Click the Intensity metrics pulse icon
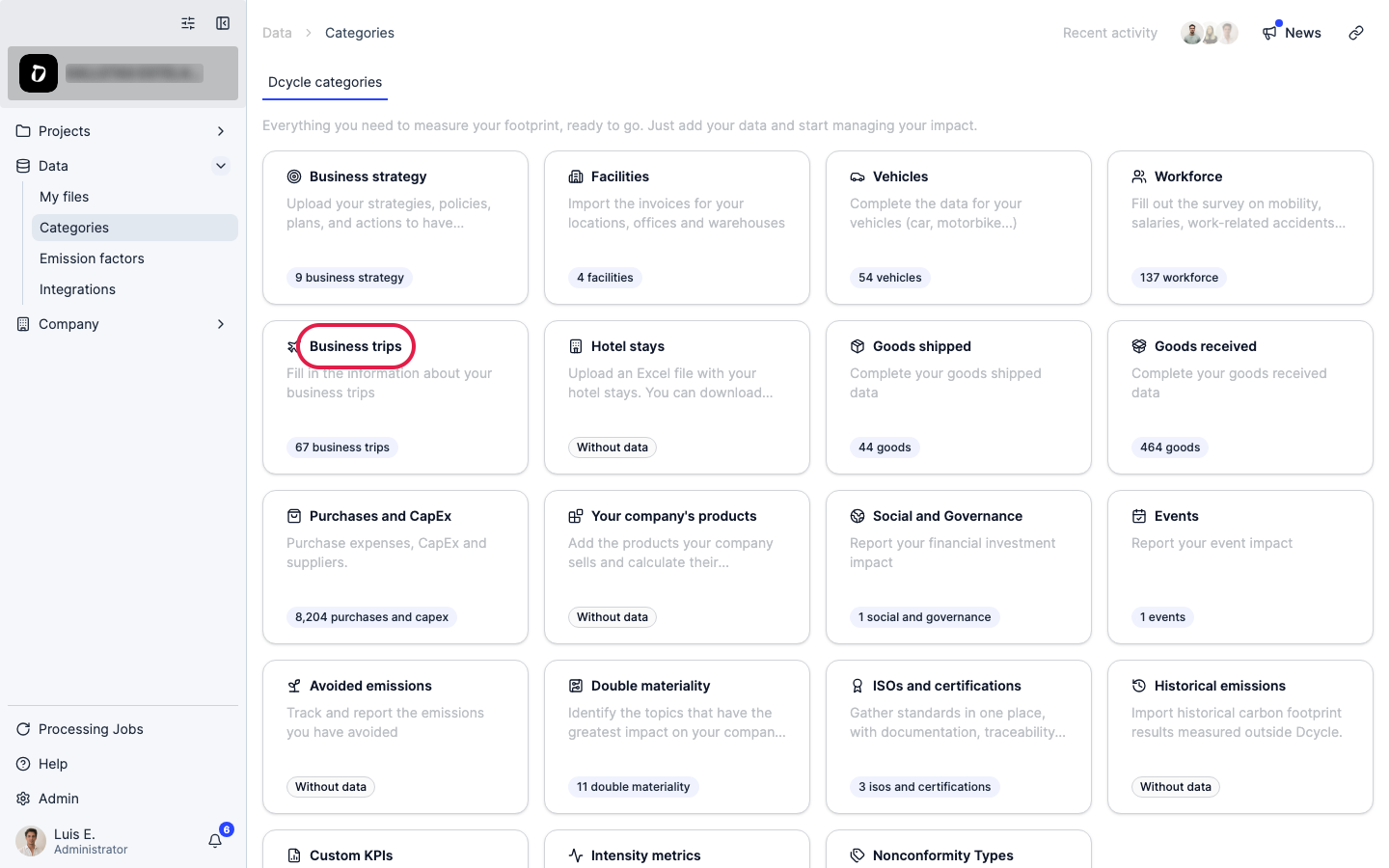The image size is (1389, 868). coord(576,855)
